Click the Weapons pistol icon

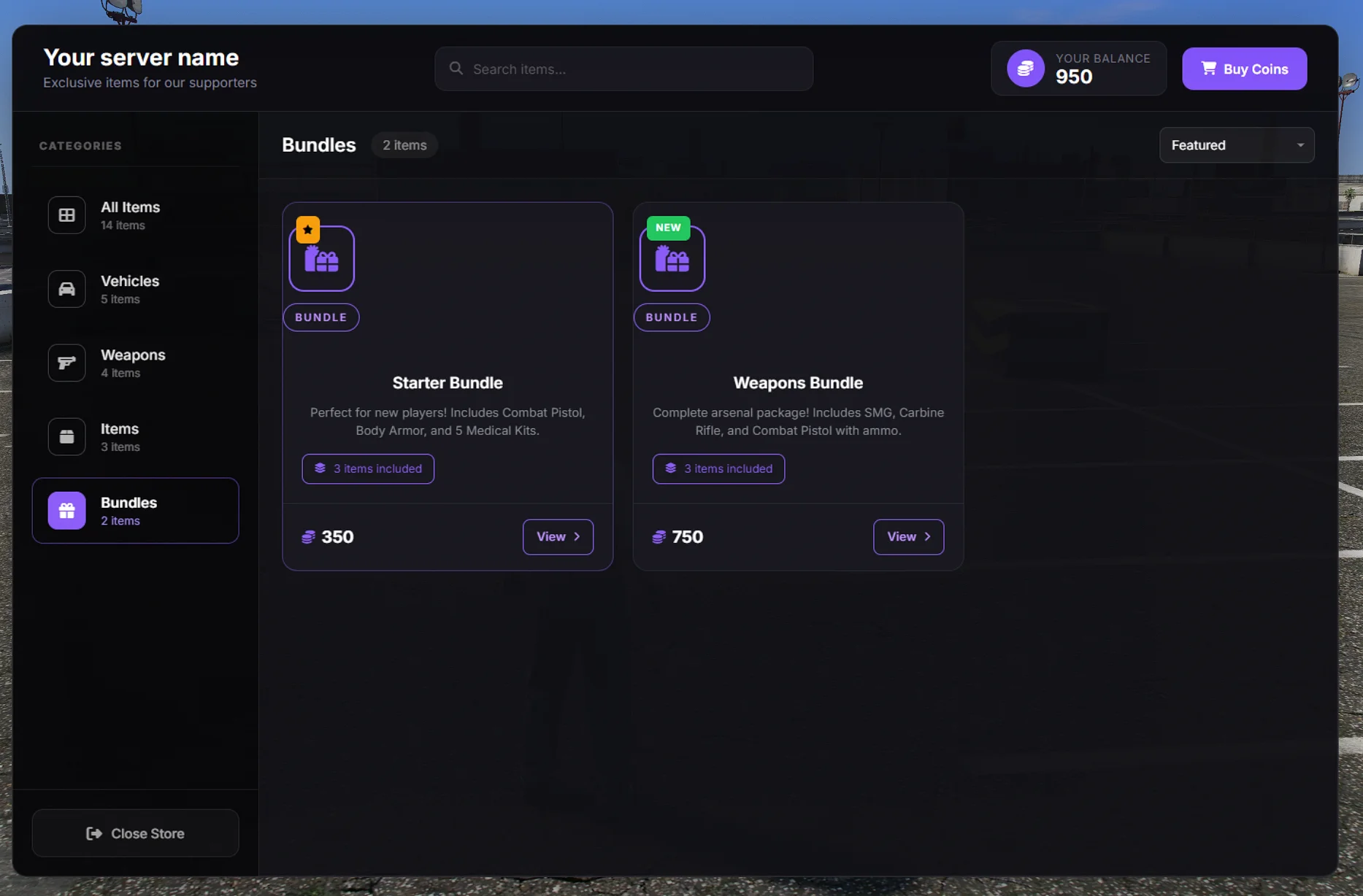pos(66,363)
